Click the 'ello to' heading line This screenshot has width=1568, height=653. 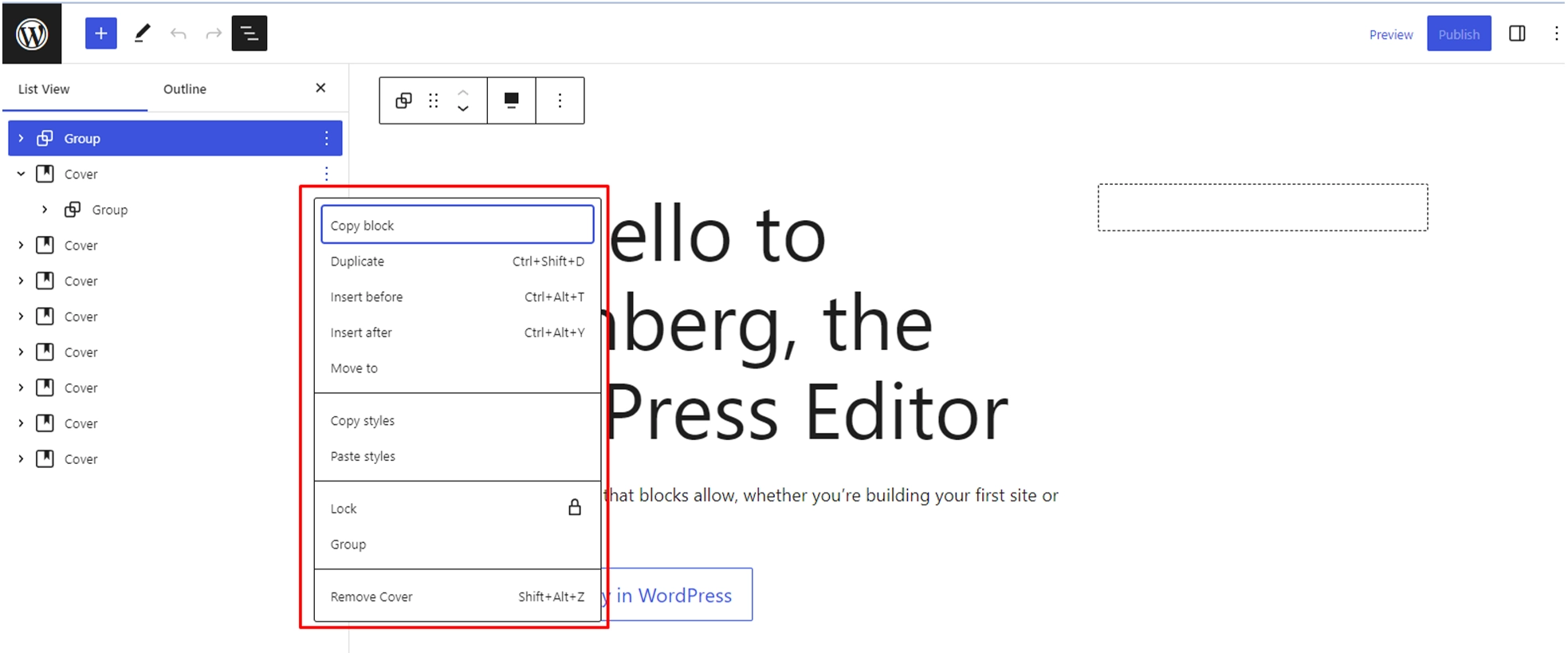pyautogui.click(x=717, y=235)
